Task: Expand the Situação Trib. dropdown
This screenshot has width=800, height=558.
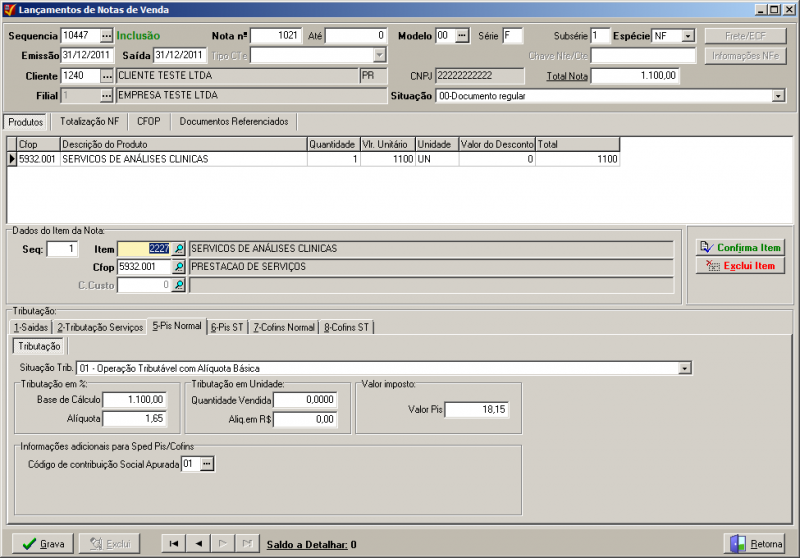Action: pyautogui.click(x=685, y=368)
